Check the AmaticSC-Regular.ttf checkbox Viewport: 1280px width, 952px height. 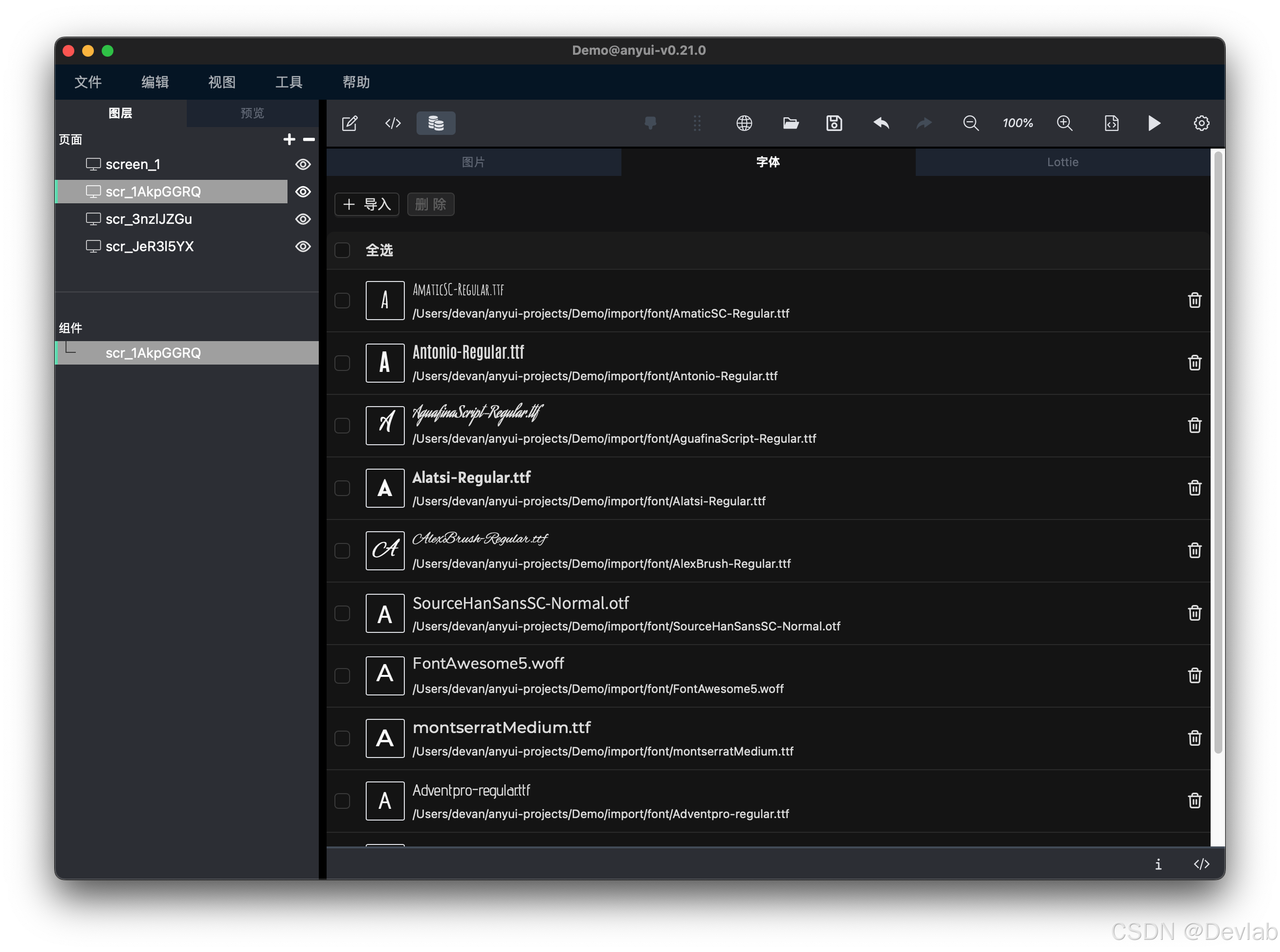[x=342, y=300]
